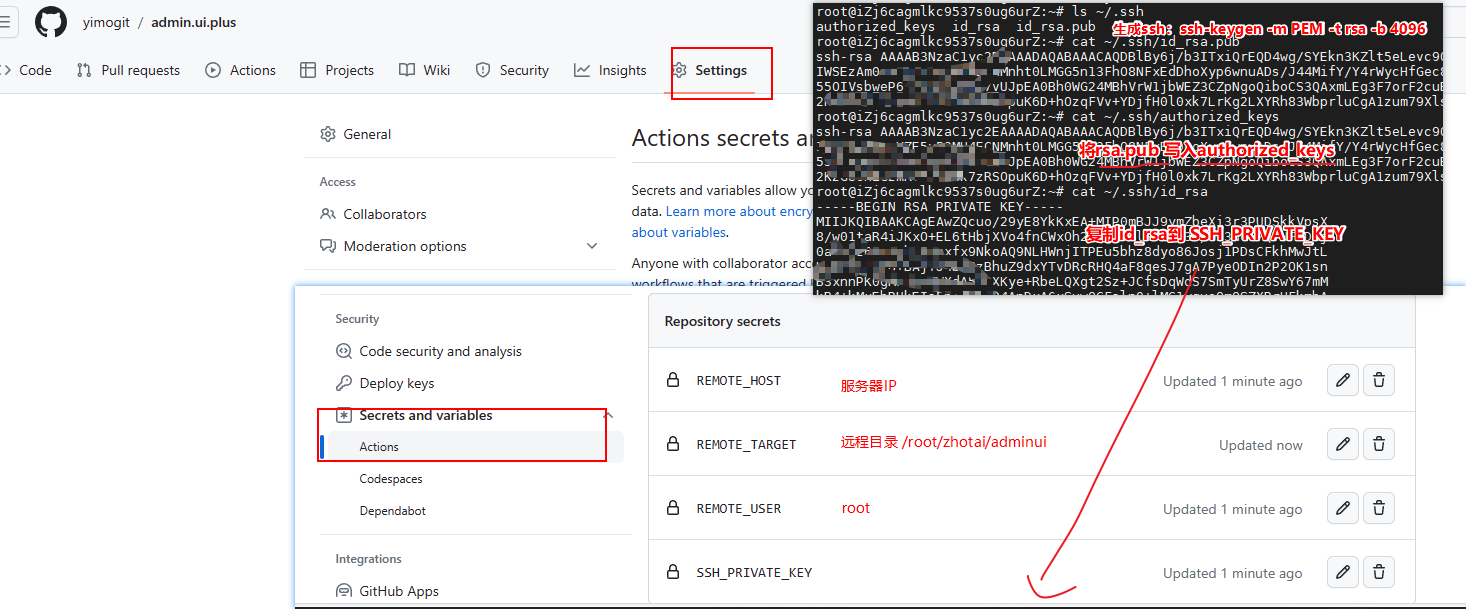The width and height of the screenshot is (1466, 609).
Task: Edit the SSH_PRIVATE_KEY secret
Action: click(1343, 572)
